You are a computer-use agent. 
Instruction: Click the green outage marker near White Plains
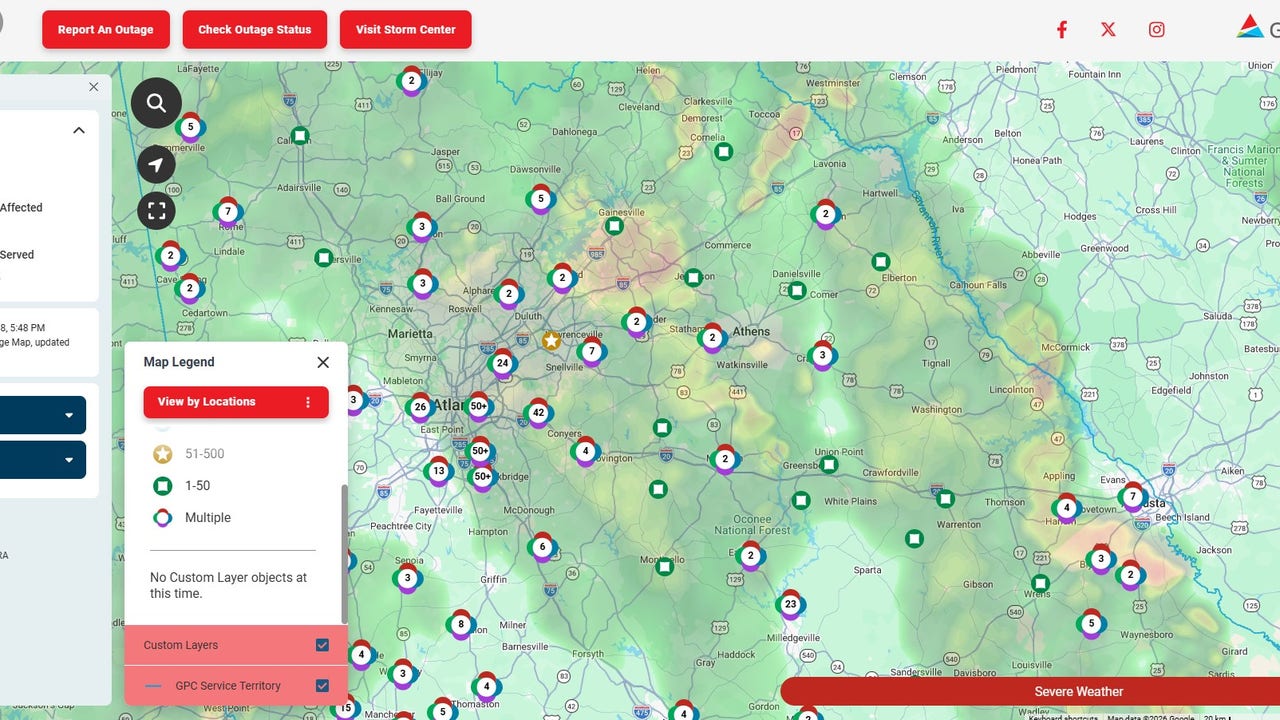(x=801, y=500)
